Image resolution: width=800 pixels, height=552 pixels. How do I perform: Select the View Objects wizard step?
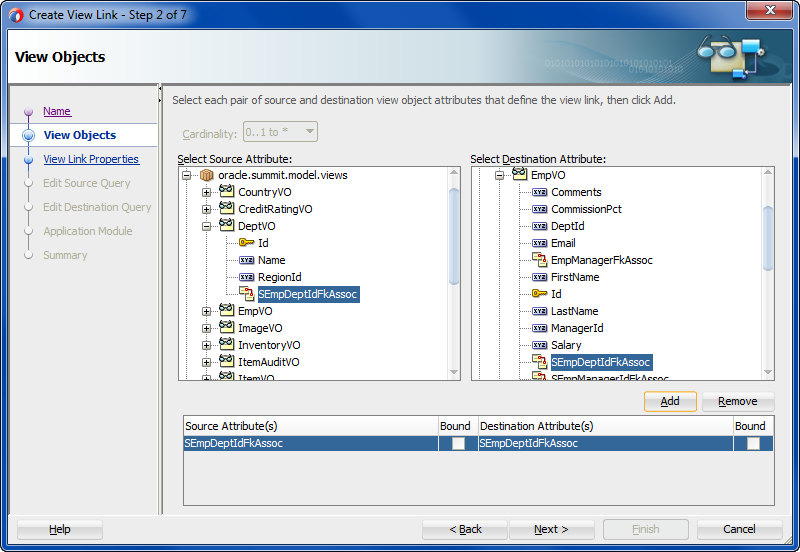click(x=80, y=135)
